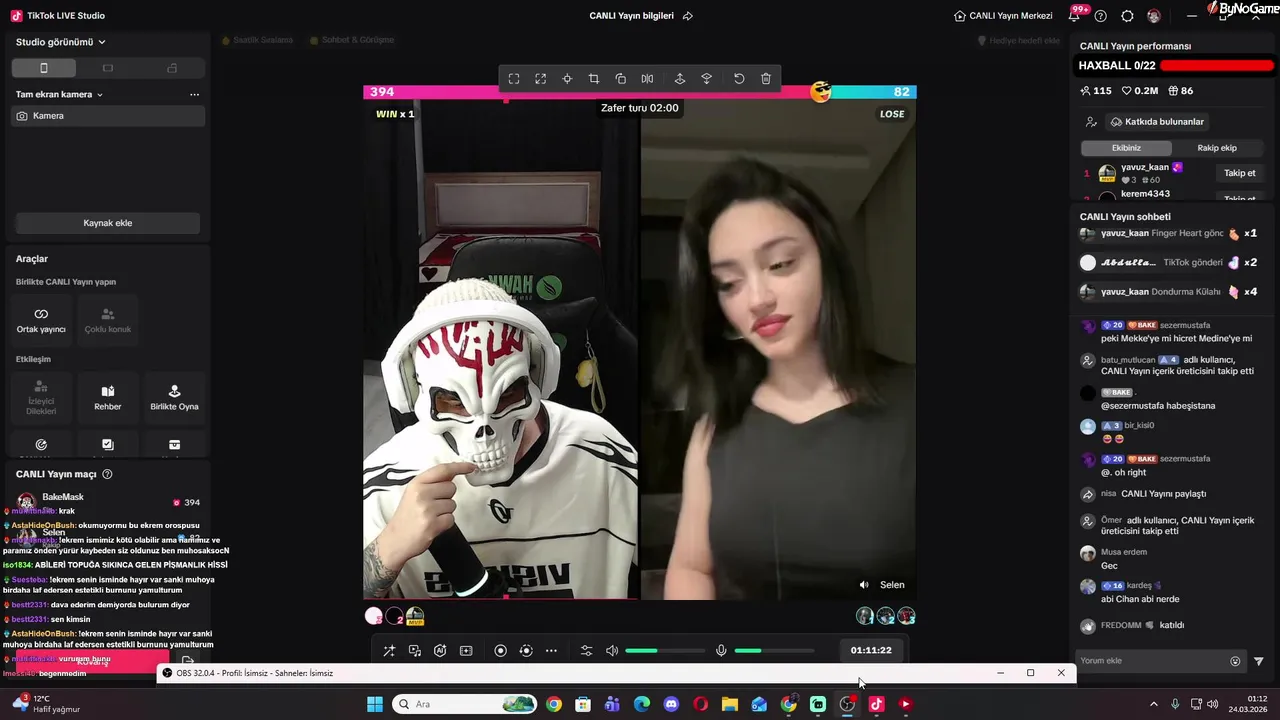This screenshot has width=1280, height=720.
Task: Follow yavuz_kaan with Takip et
Action: pos(1240,173)
